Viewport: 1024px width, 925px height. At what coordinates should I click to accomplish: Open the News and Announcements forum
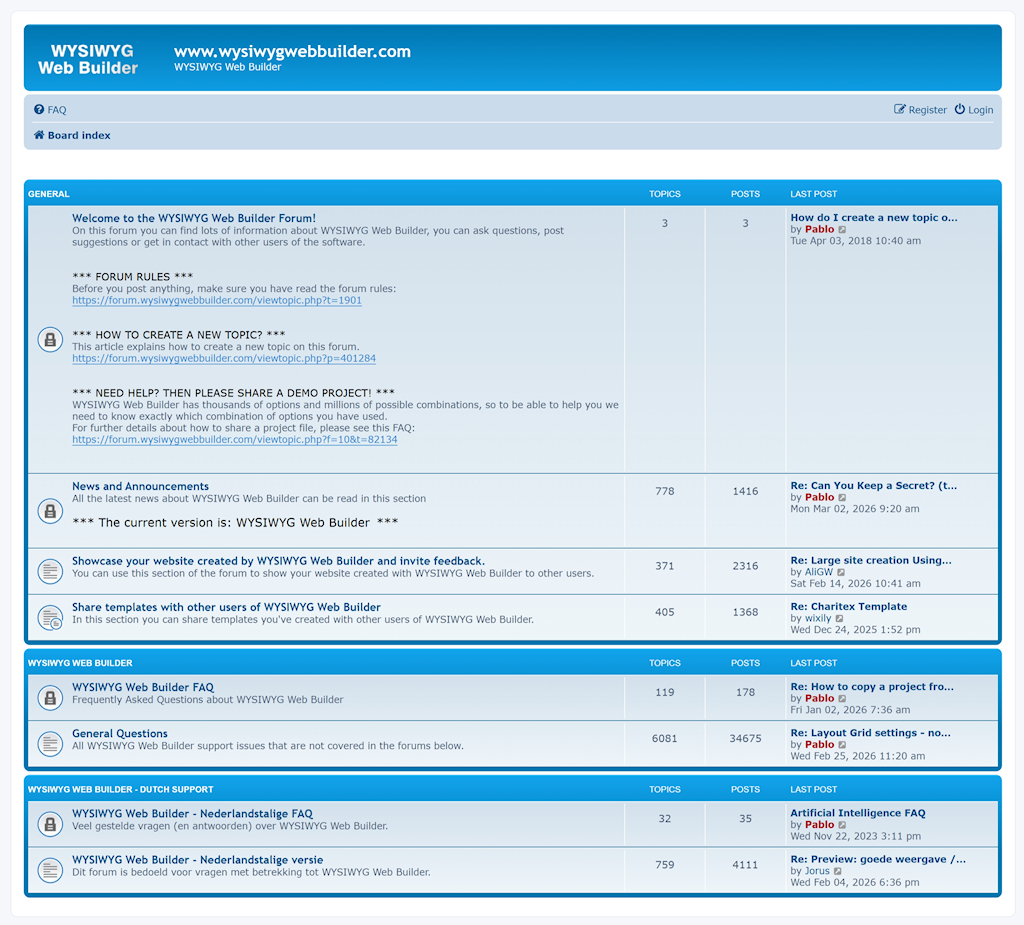click(x=140, y=486)
